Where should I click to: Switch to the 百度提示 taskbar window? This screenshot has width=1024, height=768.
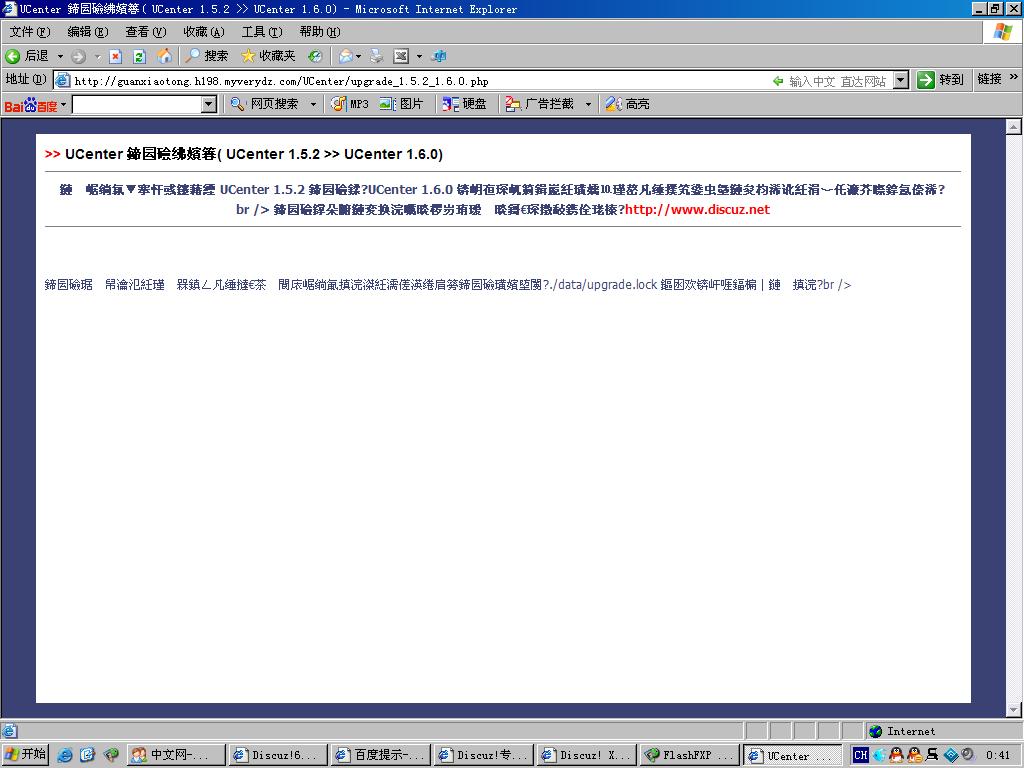[x=380, y=756]
